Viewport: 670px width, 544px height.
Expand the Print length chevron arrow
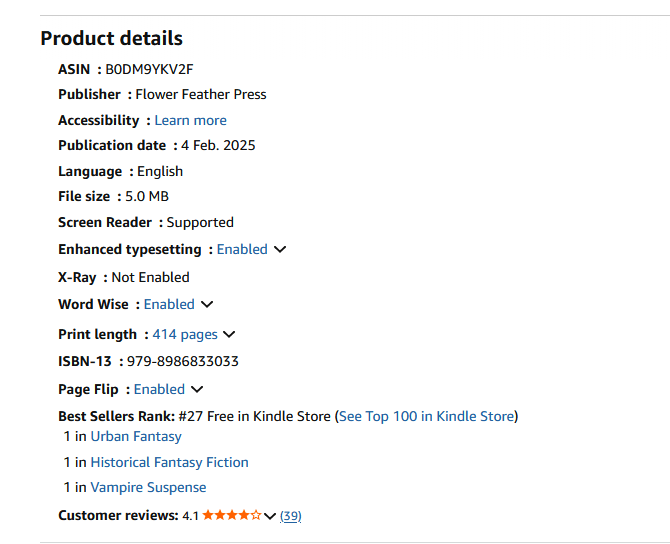[229, 334]
